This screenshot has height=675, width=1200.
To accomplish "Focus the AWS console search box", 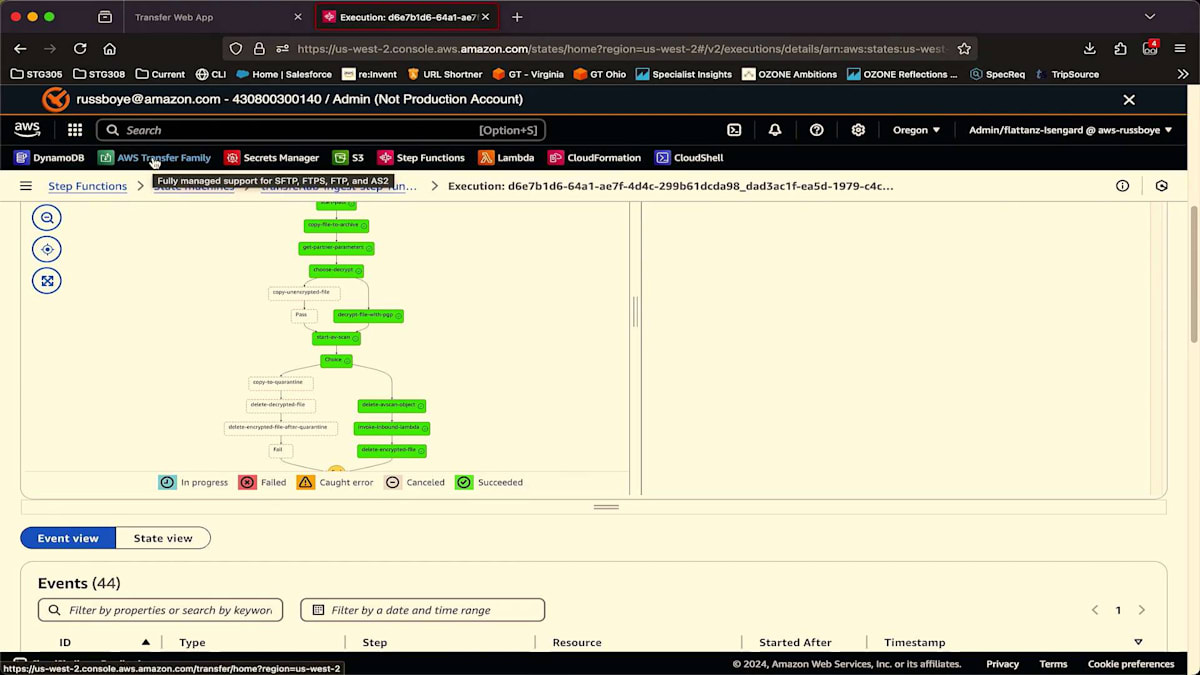I will coord(320,130).
